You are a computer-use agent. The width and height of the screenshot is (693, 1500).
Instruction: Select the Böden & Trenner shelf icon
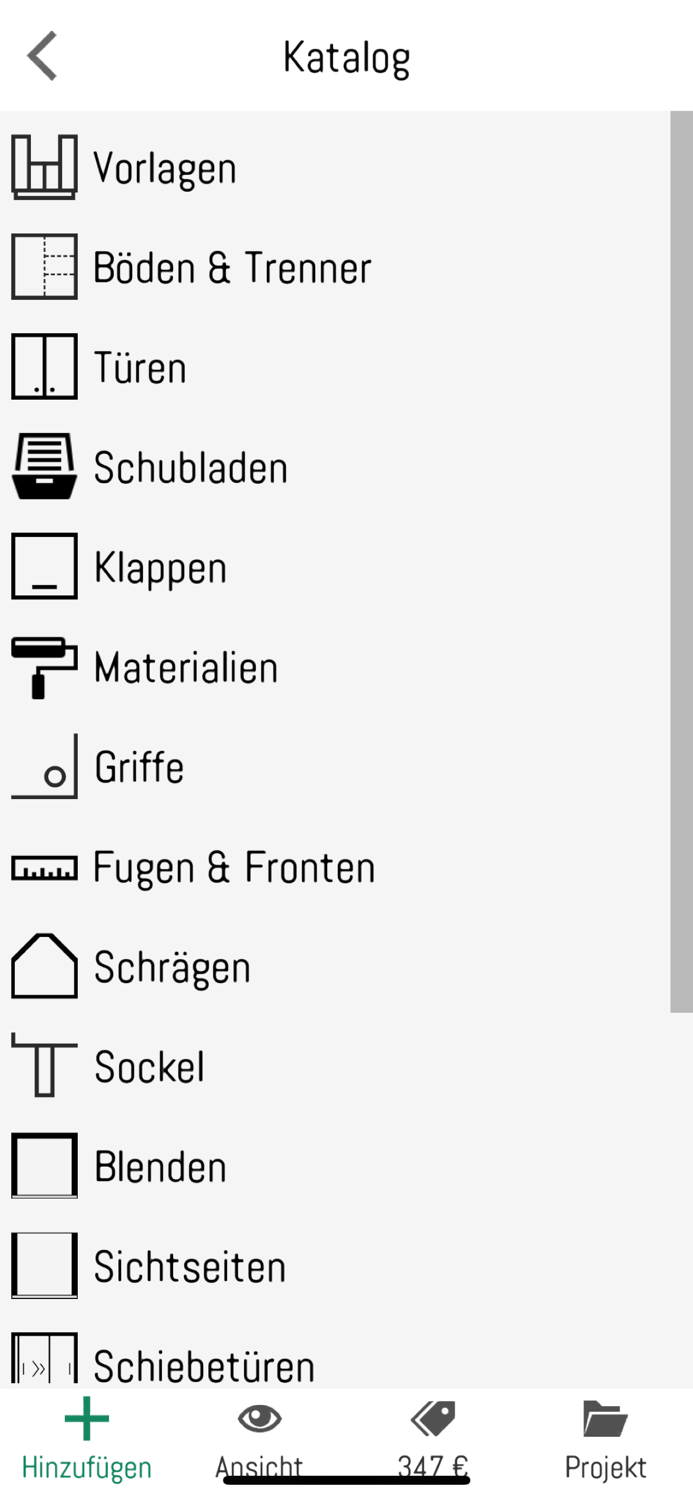click(44, 267)
